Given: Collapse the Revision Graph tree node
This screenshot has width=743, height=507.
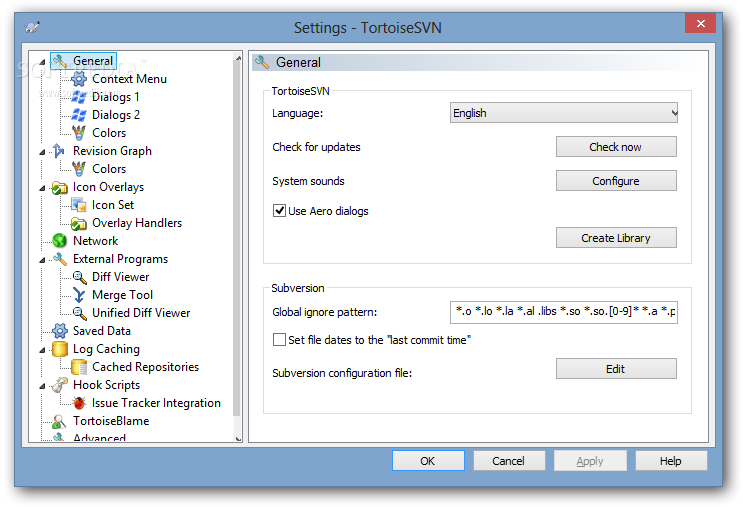Looking at the screenshot, I should 43,152.
